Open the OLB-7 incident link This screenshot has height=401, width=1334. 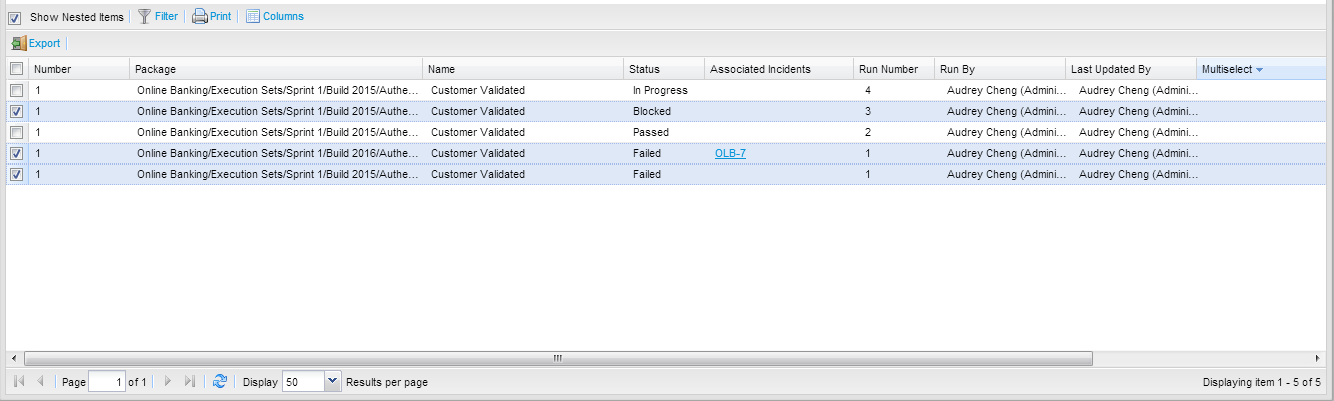click(730, 153)
